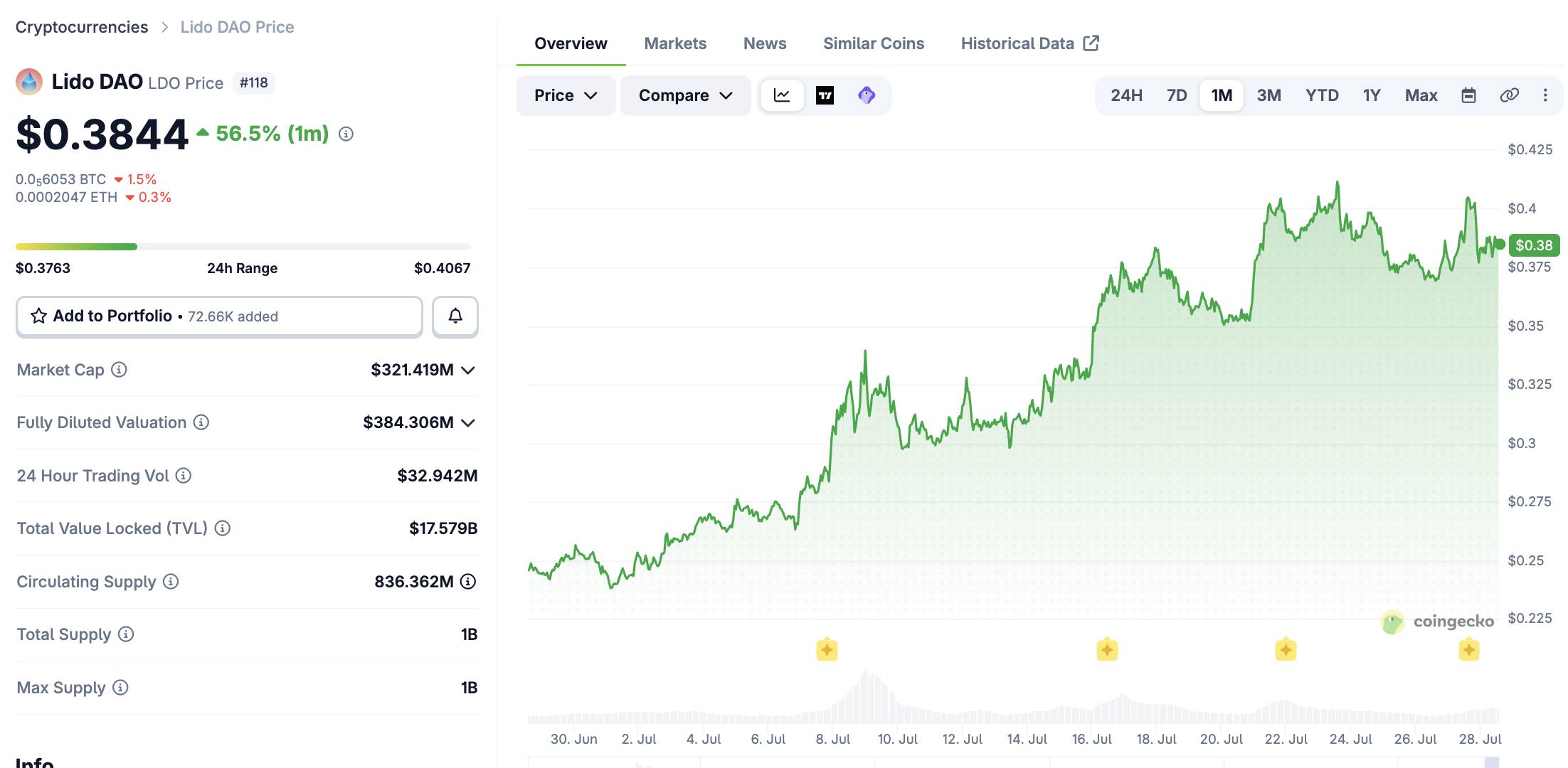This screenshot has width=1568, height=768.
Task: Click Lido DAO Price breadcrumb
Action: (x=237, y=27)
